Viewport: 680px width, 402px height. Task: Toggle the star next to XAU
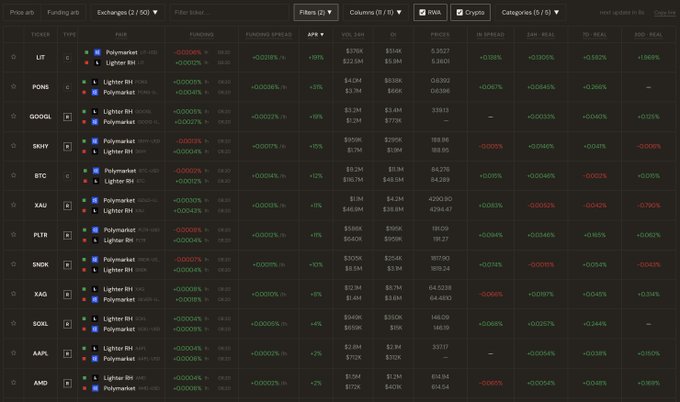tap(13, 205)
